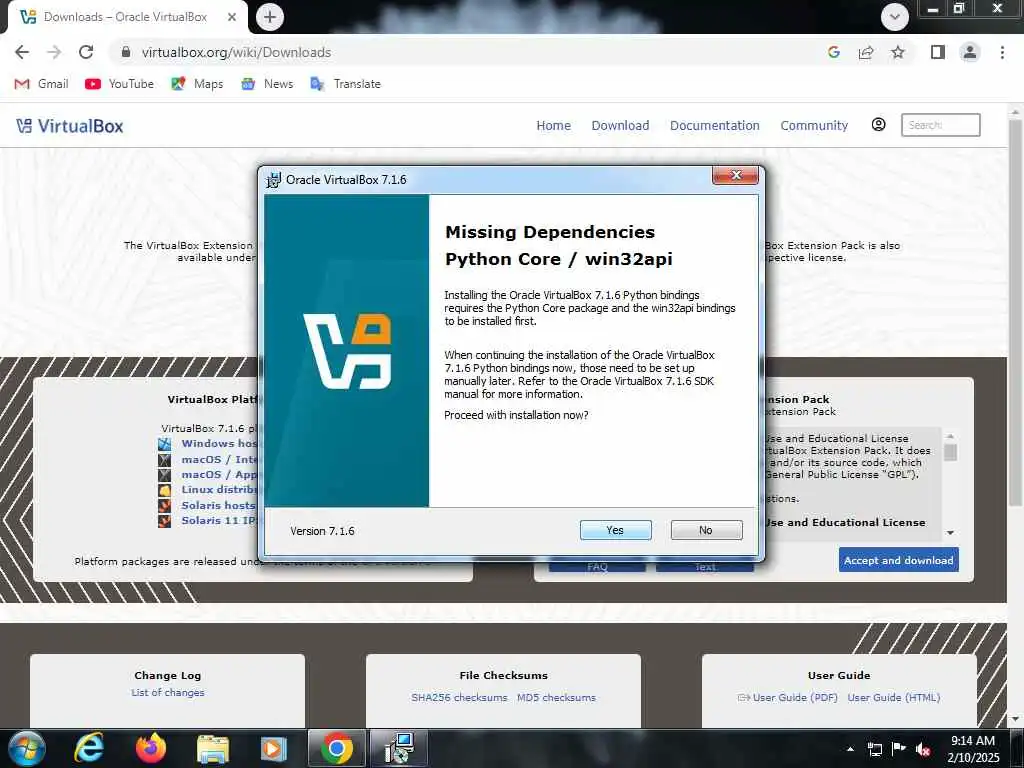Screen dimensions: 1024x768
Task: Open the Gmail bookmark
Action: [42, 84]
